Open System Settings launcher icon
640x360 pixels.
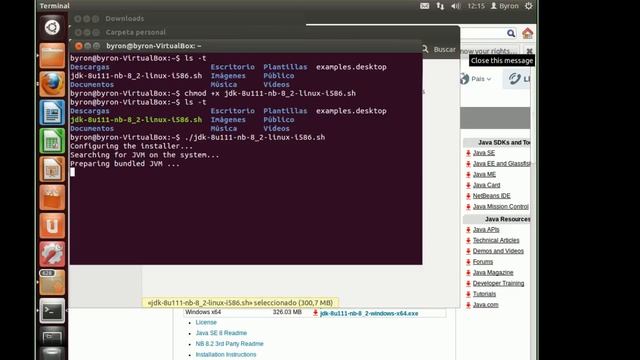pyautogui.click(x=52, y=254)
